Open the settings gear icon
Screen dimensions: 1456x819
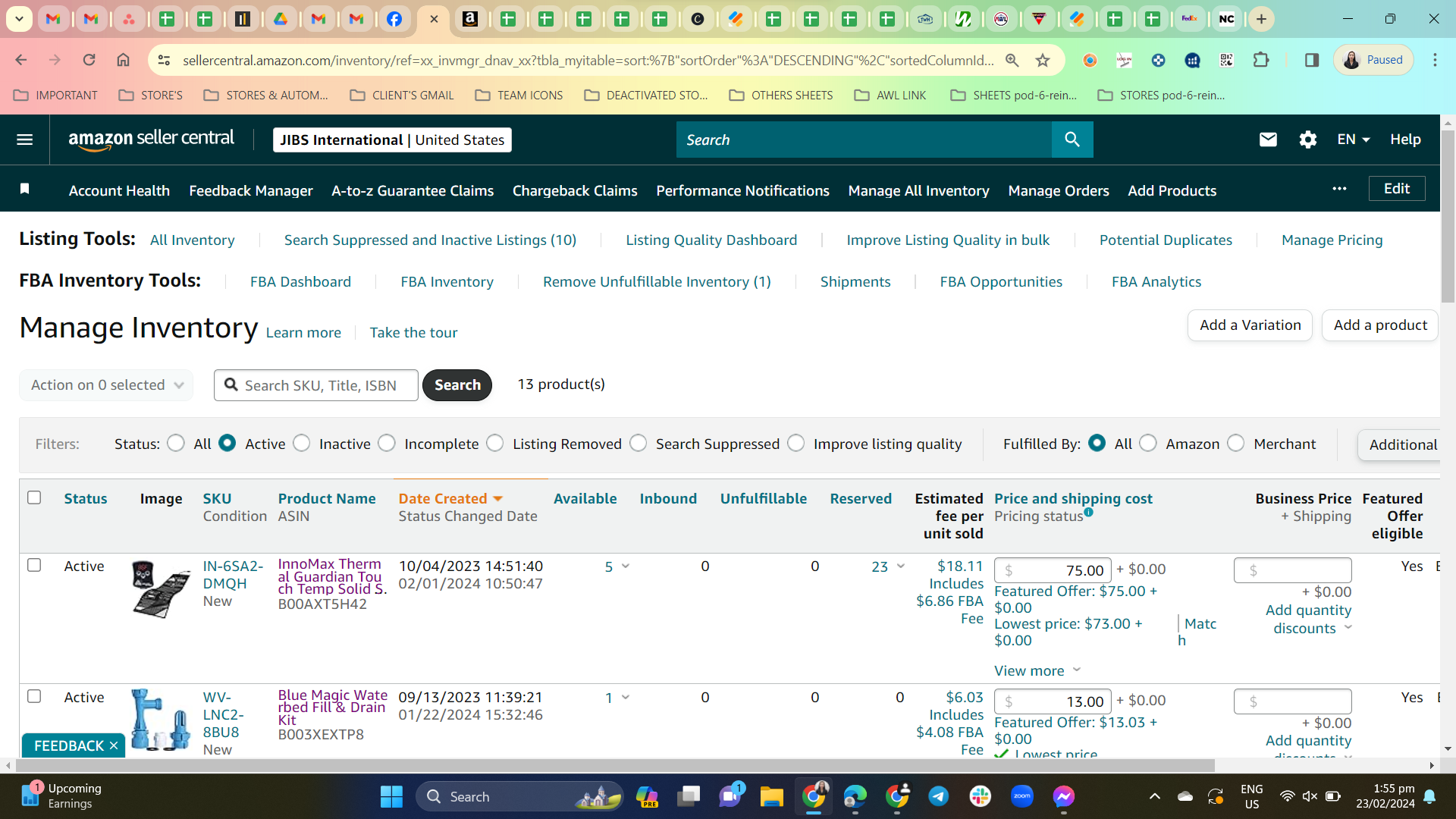(1308, 140)
